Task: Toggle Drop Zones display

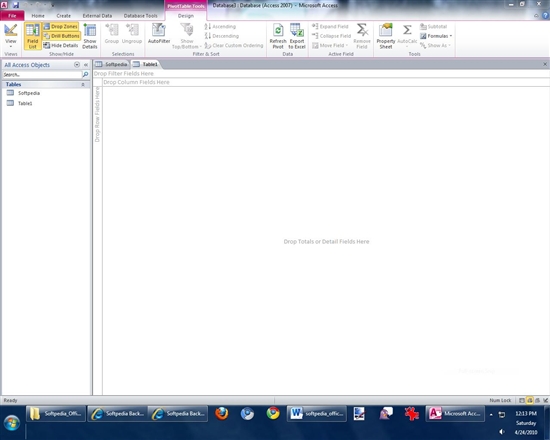Action: [x=61, y=27]
